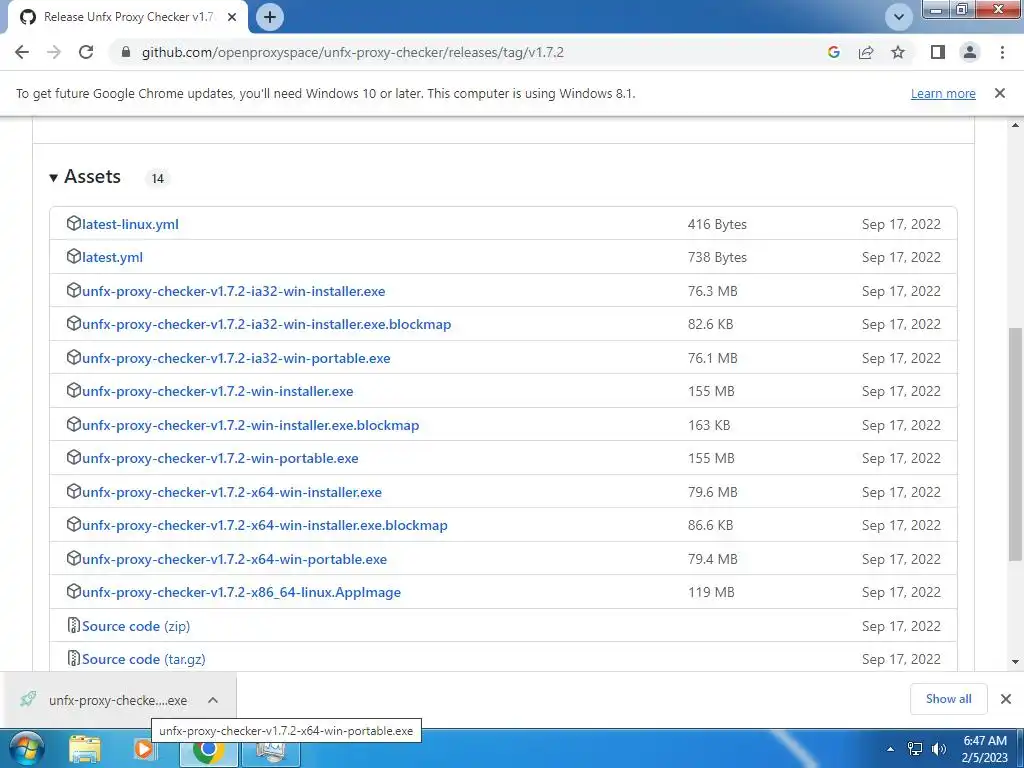Click file icon beside Source code (tar.gz)
Viewport: 1024px width, 768px height.
(74, 658)
